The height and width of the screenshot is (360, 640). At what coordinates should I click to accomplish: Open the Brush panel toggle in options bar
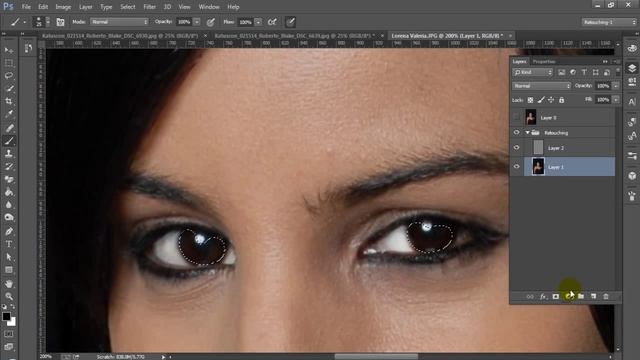click(60, 22)
